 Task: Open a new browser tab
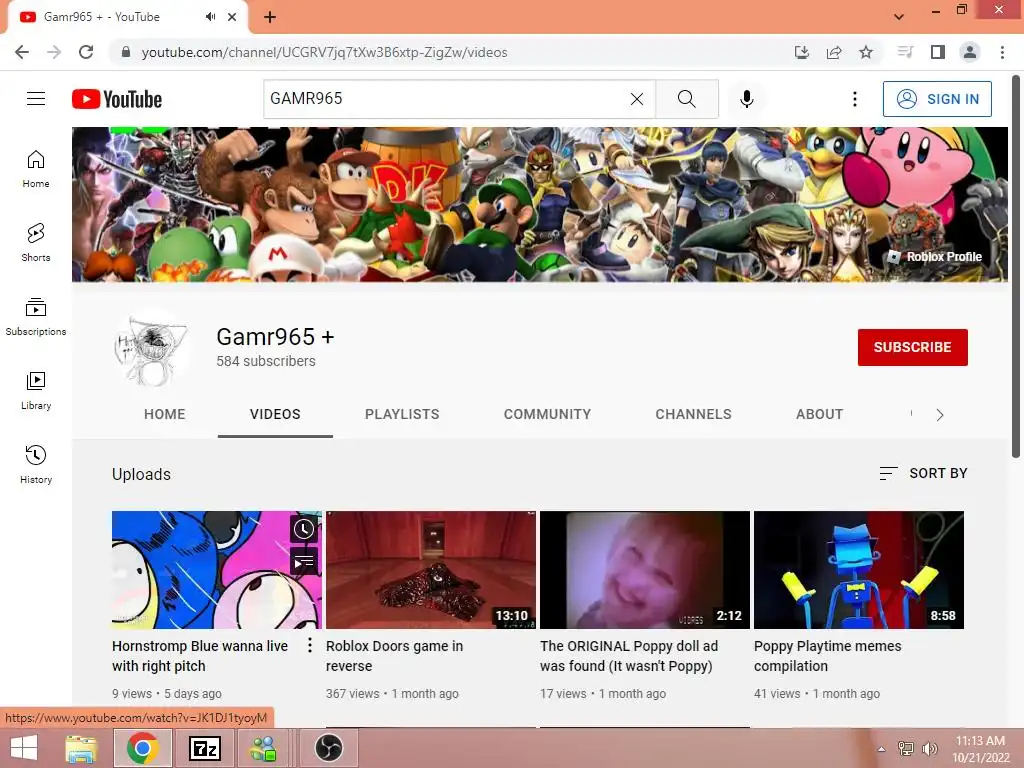pyautogui.click(x=270, y=17)
